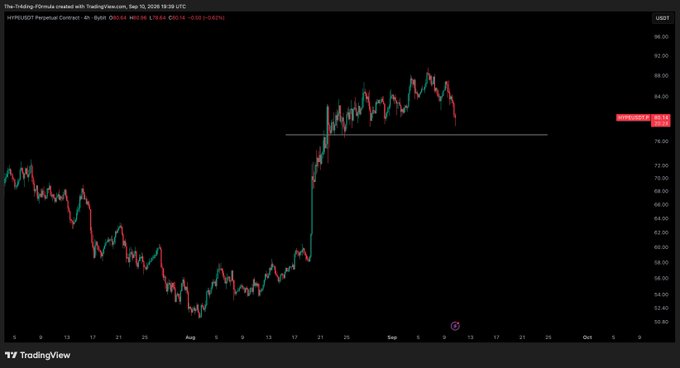Click the red HYPEUSDT.P price axis label
The width and height of the screenshot is (680, 368).
pos(634,117)
